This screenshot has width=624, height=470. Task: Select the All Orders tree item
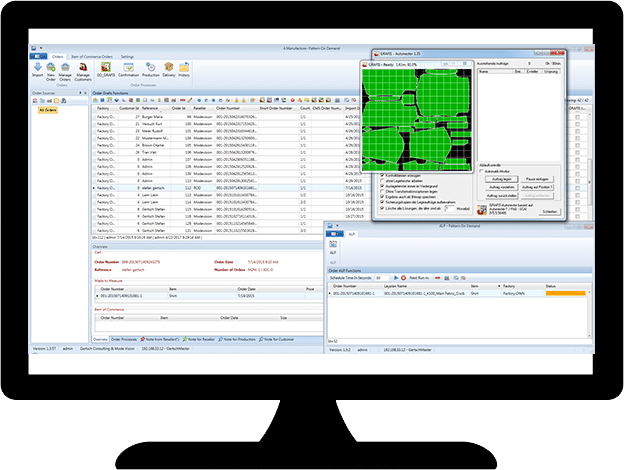click(x=48, y=110)
